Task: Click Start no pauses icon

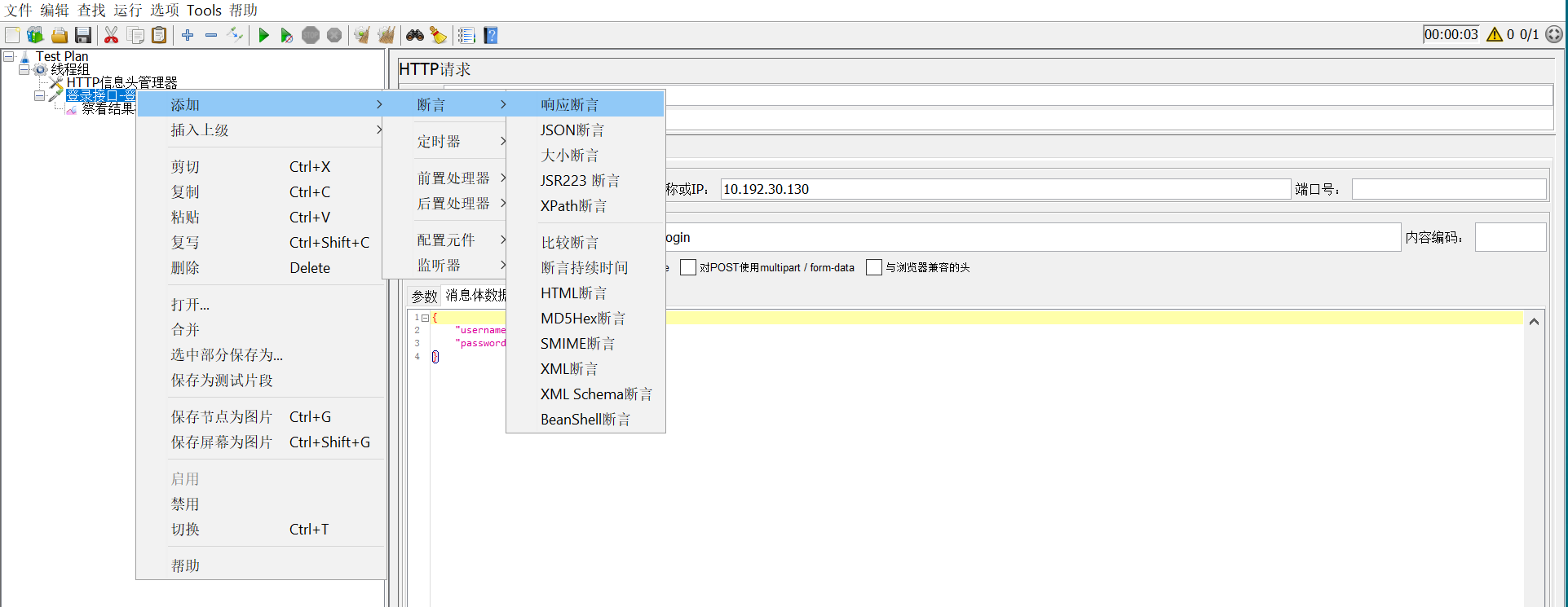Action: (286, 35)
